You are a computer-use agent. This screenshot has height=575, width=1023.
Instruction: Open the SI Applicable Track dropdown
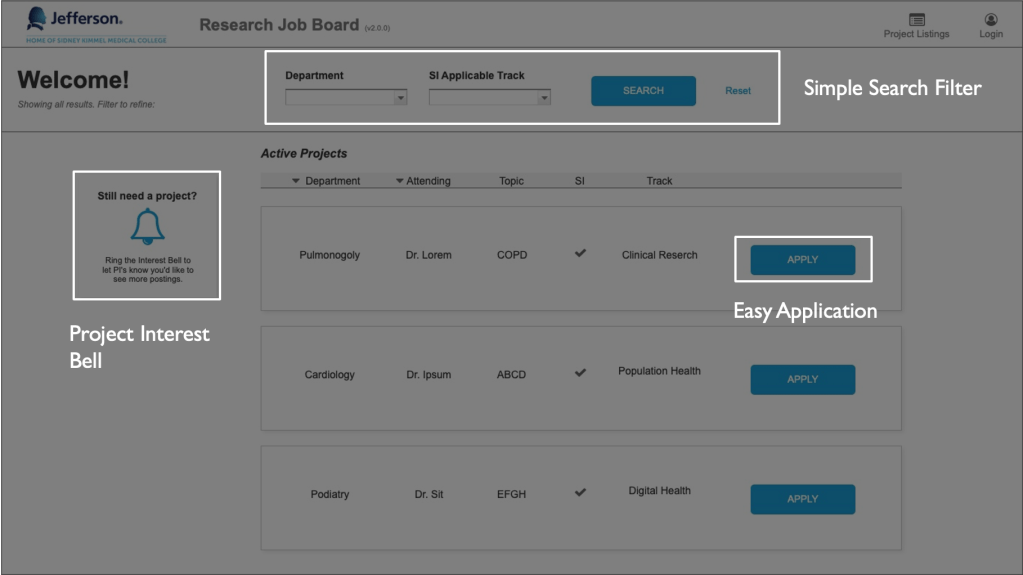click(490, 98)
